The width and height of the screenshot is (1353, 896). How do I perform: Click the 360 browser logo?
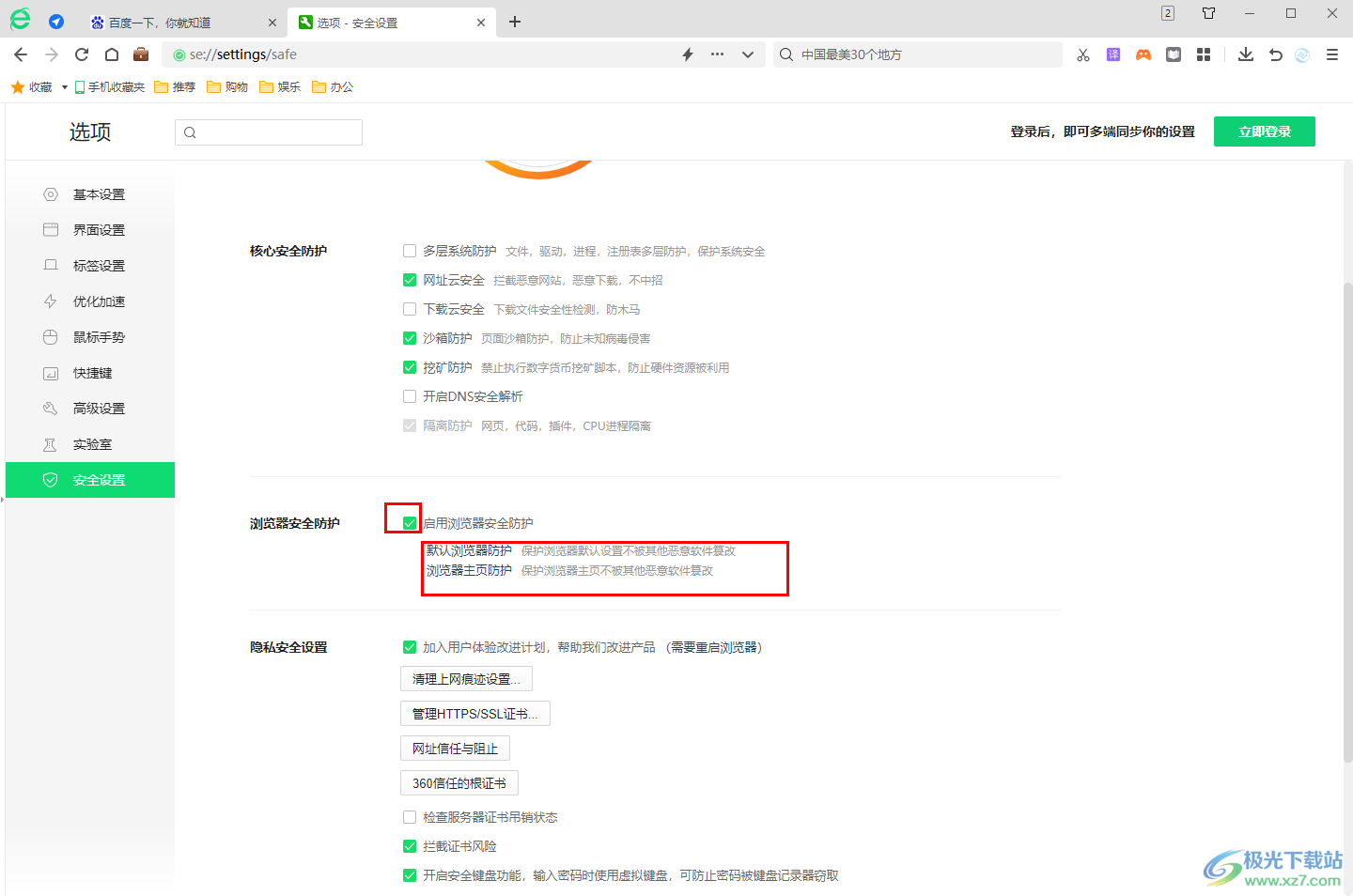(x=20, y=19)
